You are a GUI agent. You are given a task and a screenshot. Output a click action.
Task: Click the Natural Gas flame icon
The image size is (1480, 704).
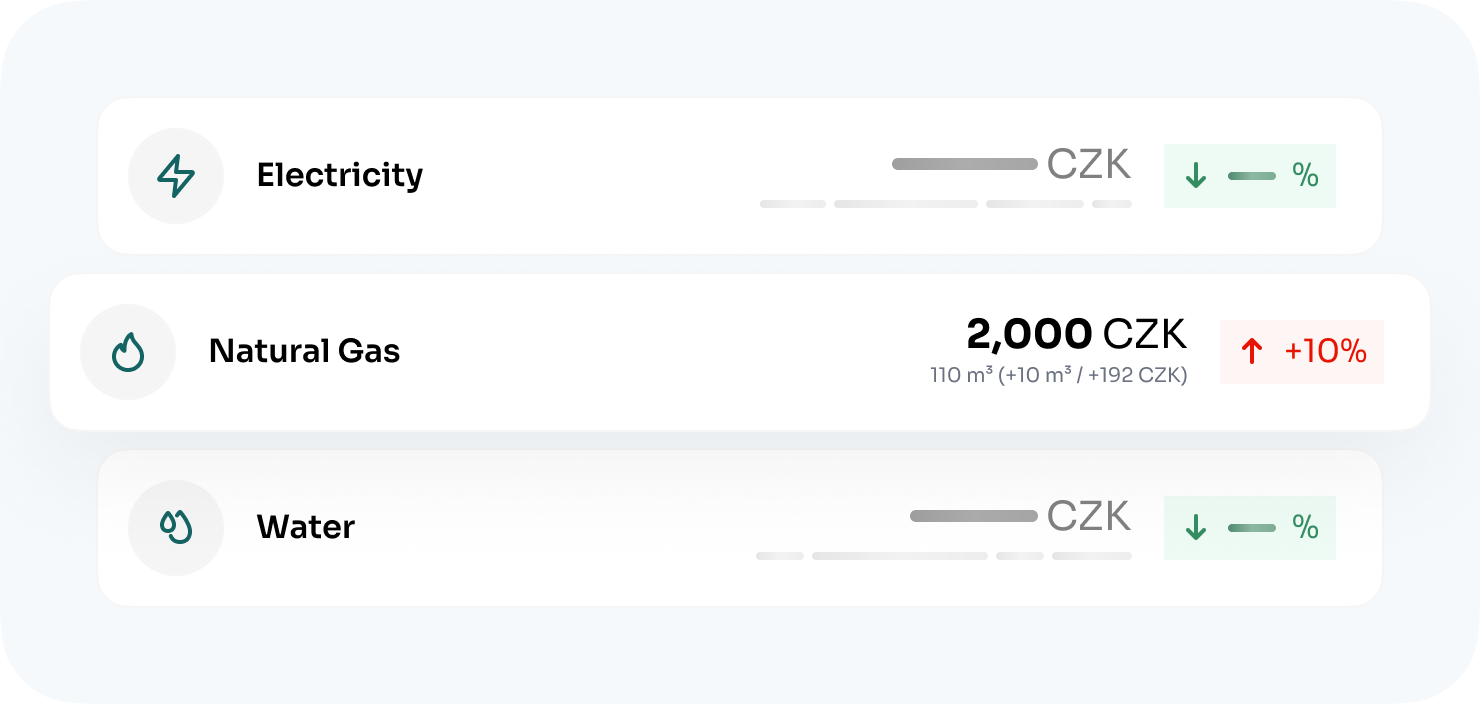coord(128,352)
